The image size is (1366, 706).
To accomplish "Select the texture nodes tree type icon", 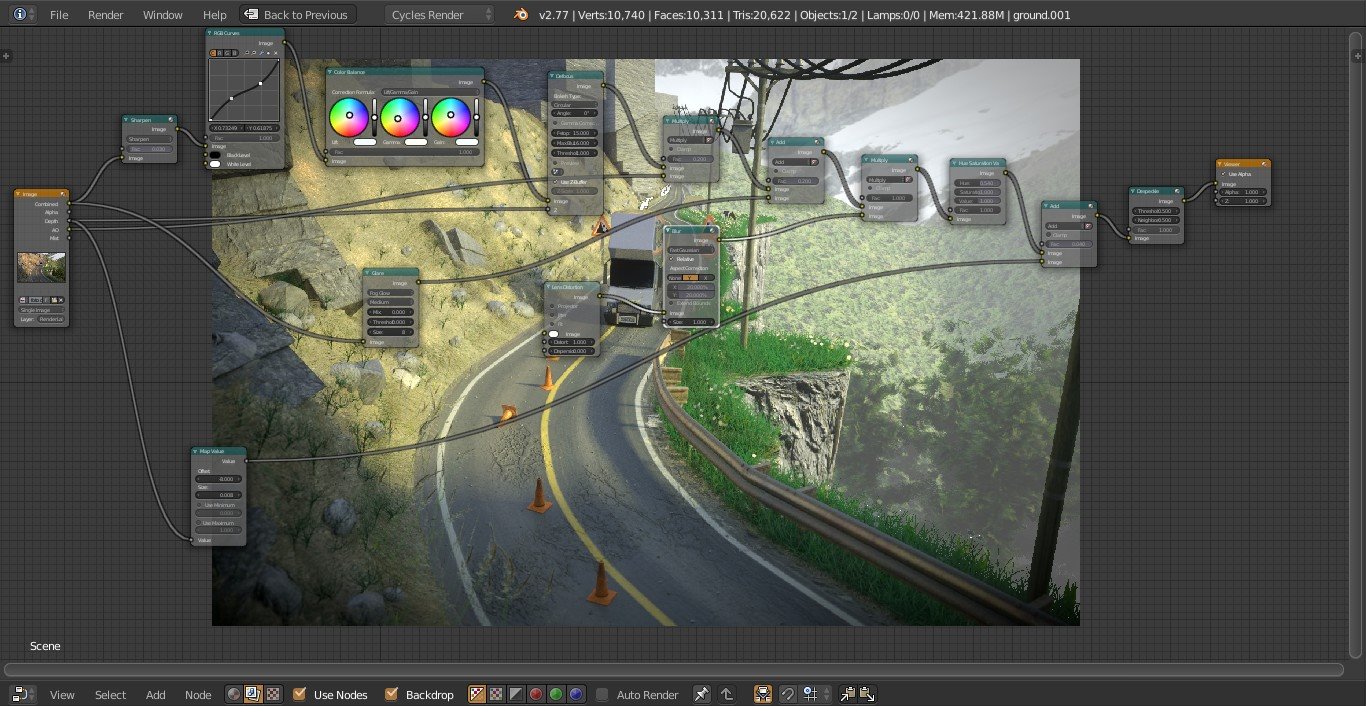I will (x=273, y=694).
